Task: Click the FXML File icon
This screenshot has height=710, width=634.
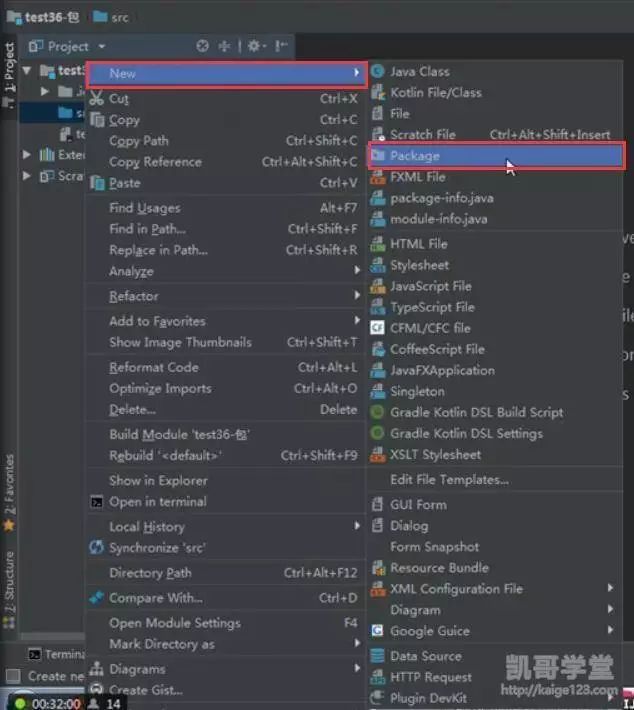Action: point(377,177)
